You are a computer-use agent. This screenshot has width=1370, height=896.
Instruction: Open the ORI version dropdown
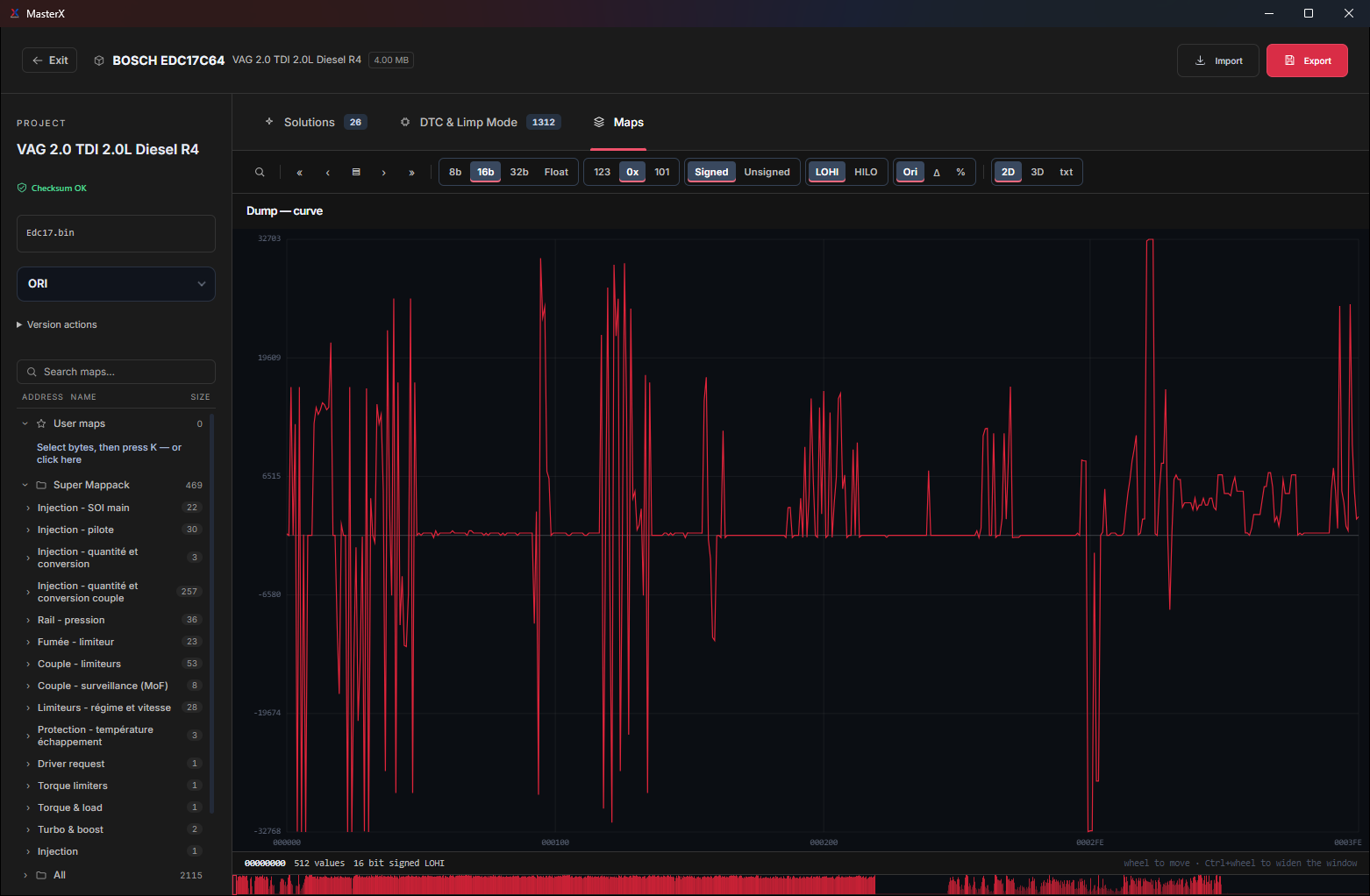point(116,284)
